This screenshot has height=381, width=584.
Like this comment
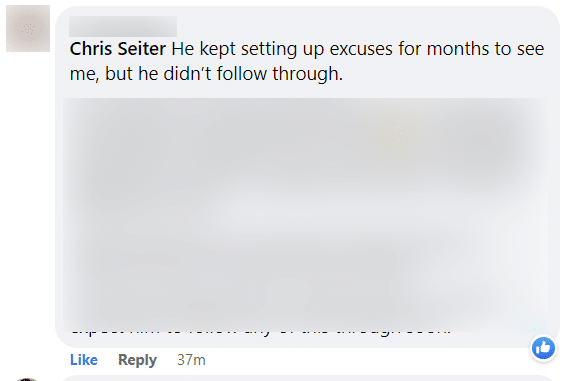(84, 360)
